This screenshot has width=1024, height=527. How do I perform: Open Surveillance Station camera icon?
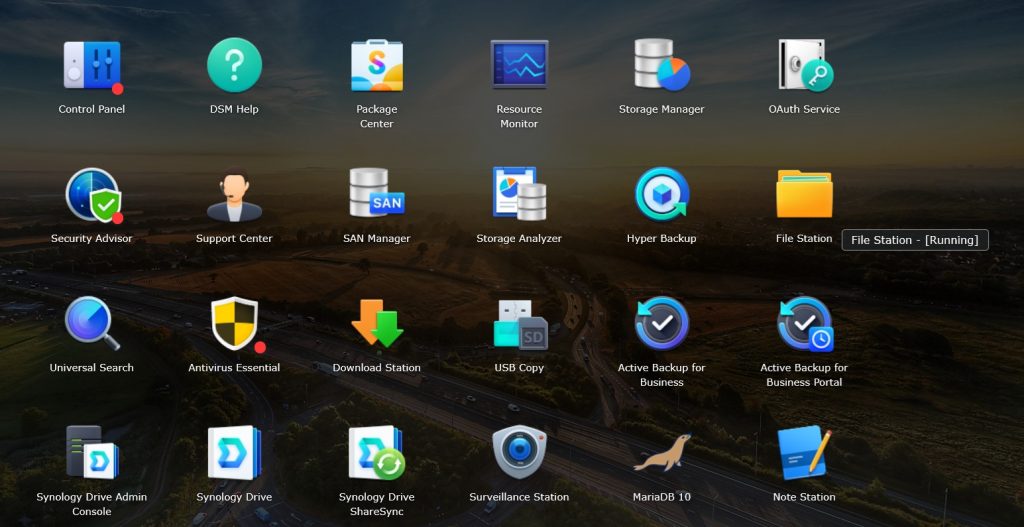519,452
